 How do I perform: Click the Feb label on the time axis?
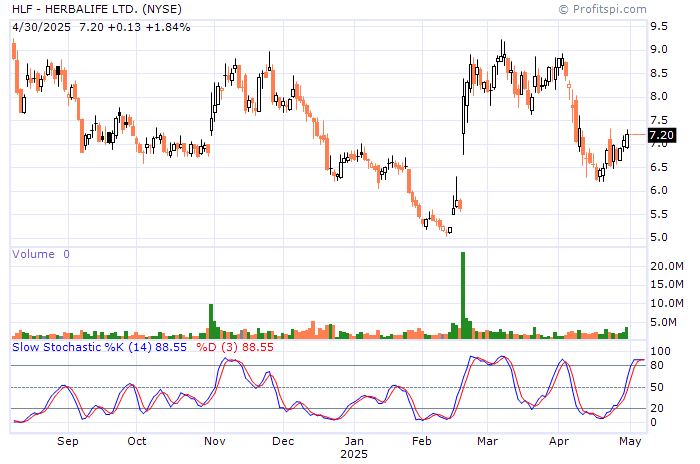click(x=422, y=441)
